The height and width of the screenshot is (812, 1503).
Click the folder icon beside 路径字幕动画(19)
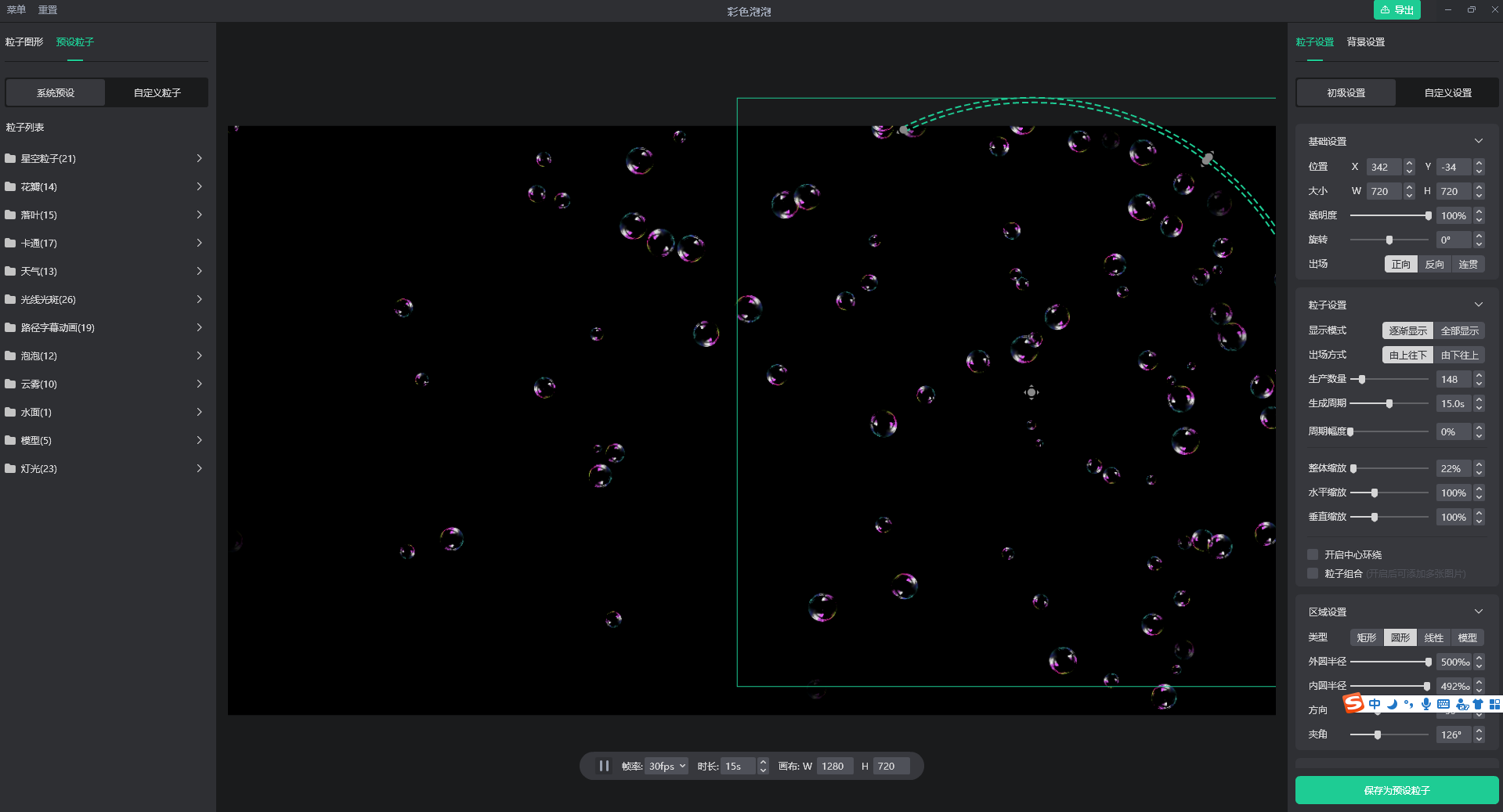(x=10, y=327)
